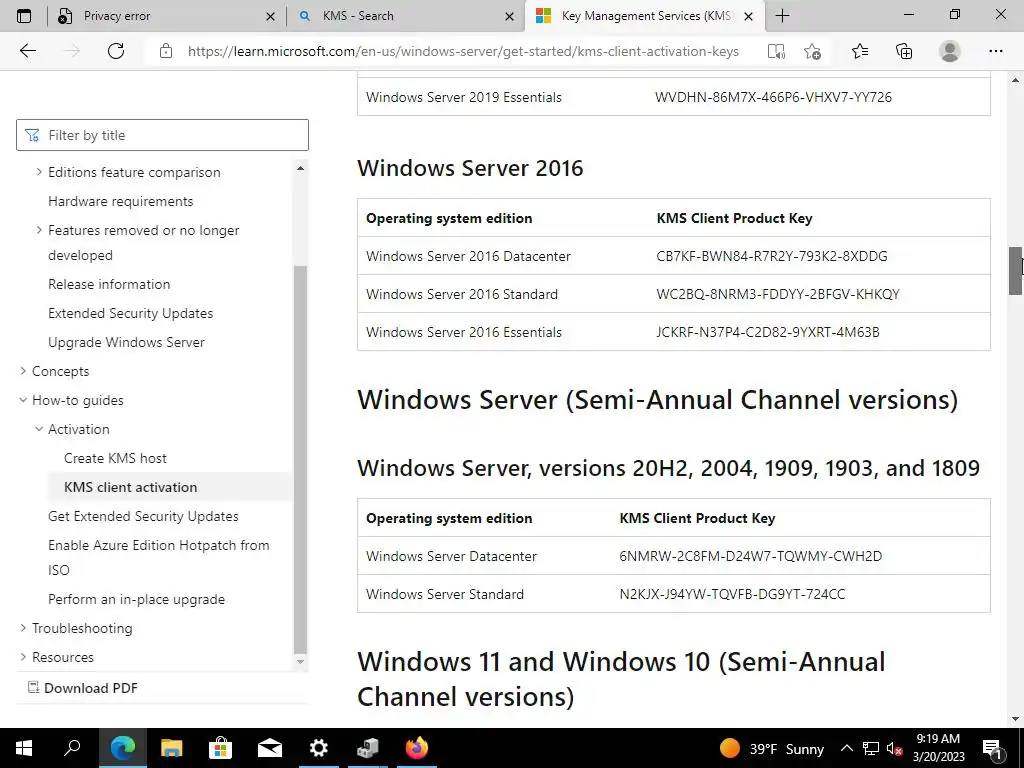
Task: Switch to the KMS - Search tab
Action: 405,16
